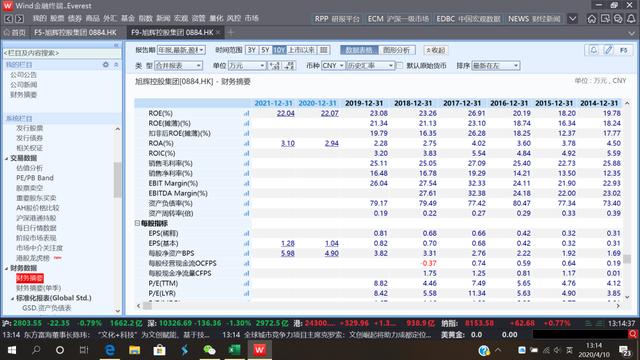Open the CNY currency dropdown

(x=333, y=65)
